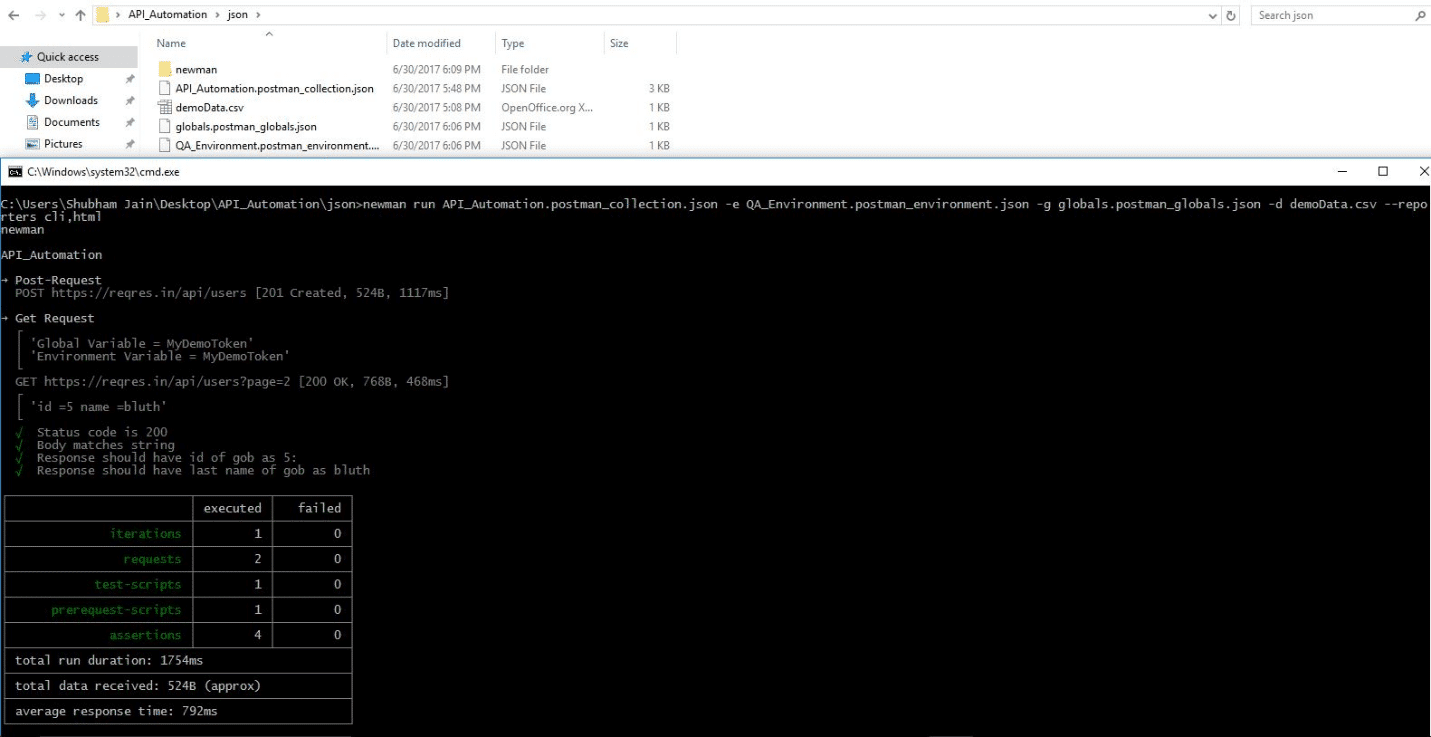
Task: Open address bar history dropdown
Action: (1213, 16)
